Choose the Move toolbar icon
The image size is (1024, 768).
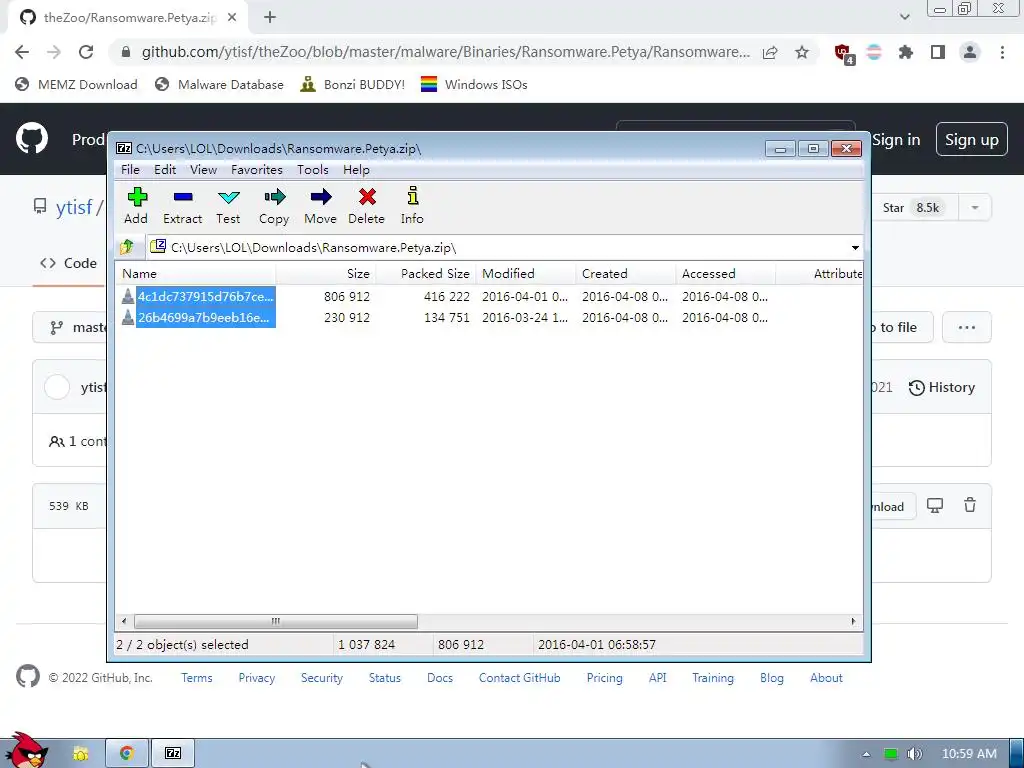pos(321,206)
